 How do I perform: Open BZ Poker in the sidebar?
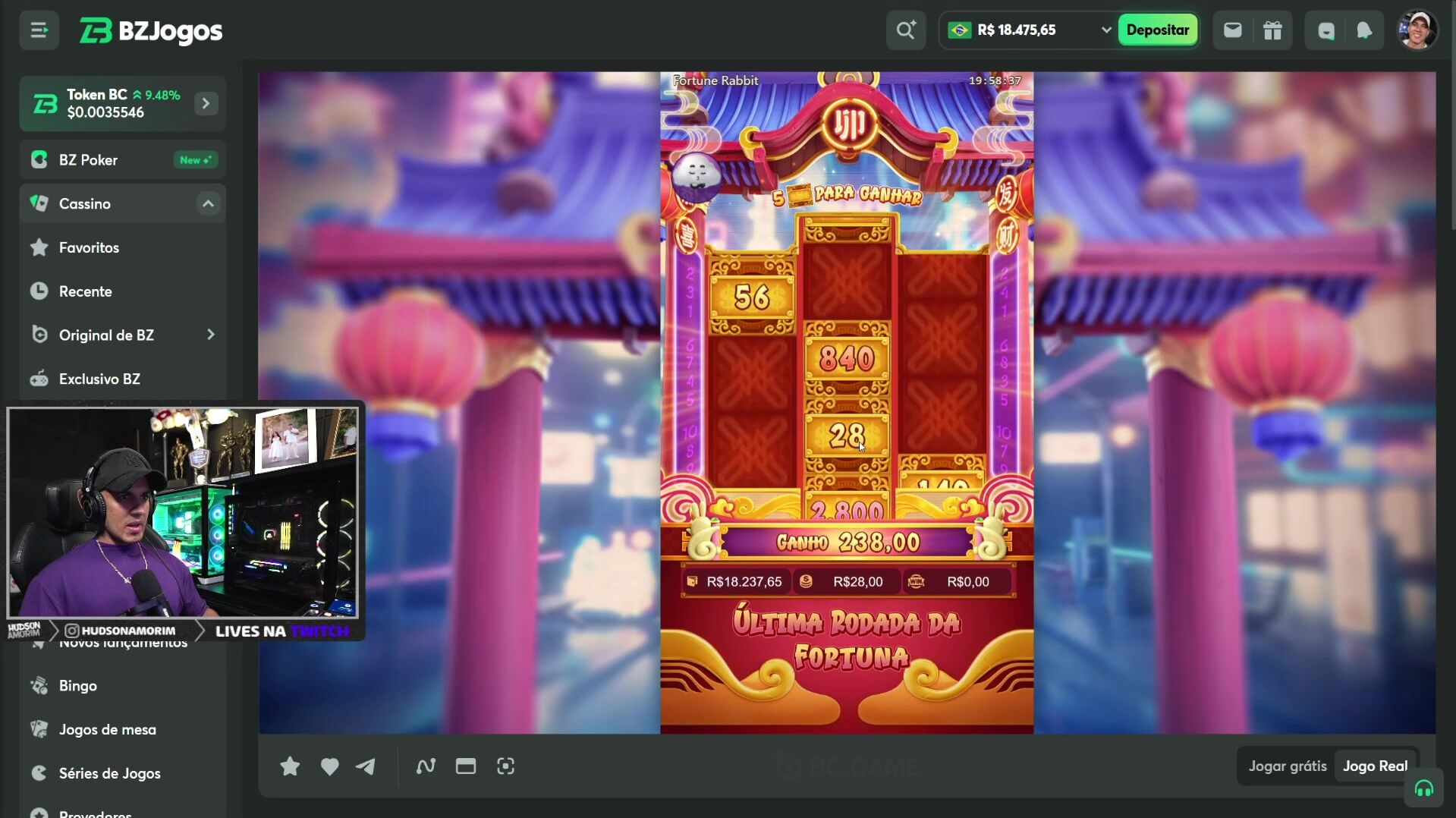[123, 160]
